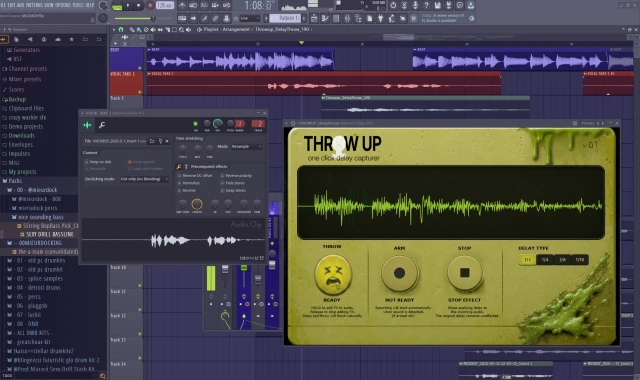Toggle the loop recording icon
640x380 pixels.
226,5
